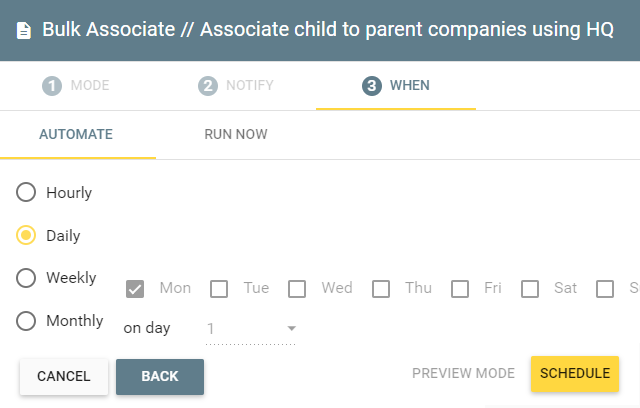The height and width of the screenshot is (408, 640).
Task: Click the step 1 circle icon
Action: [x=52, y=86]
